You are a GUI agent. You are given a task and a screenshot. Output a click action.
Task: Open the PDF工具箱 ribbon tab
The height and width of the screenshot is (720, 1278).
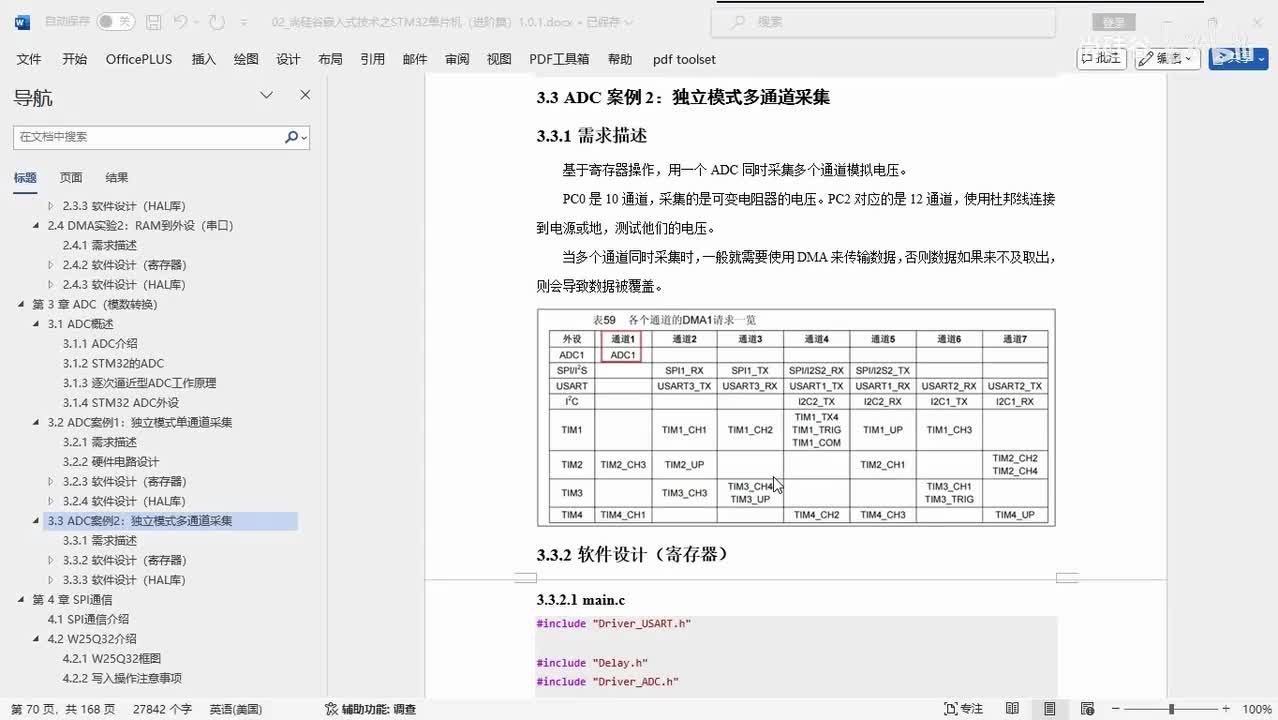pos(559,59)
